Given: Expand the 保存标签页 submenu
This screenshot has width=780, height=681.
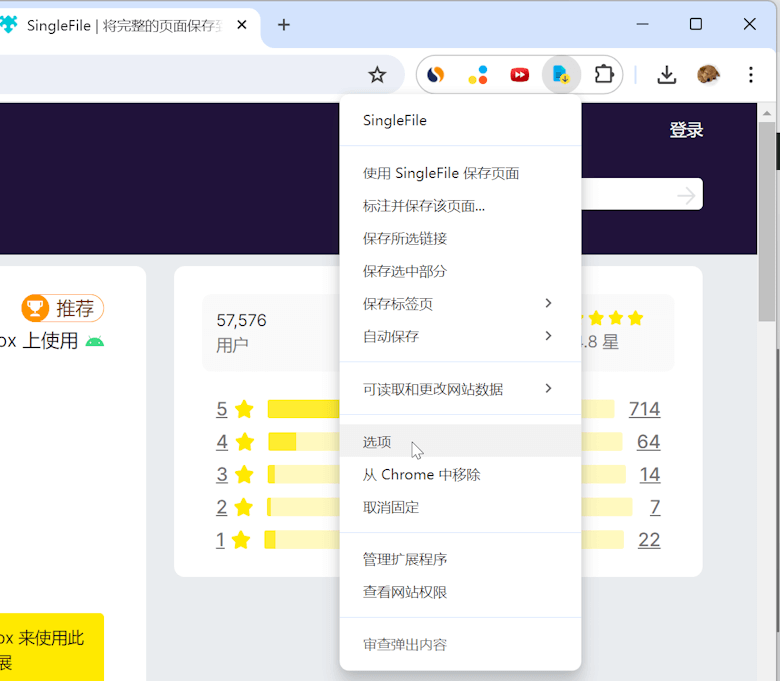Looking at the screenshot, I should point(460,304).
